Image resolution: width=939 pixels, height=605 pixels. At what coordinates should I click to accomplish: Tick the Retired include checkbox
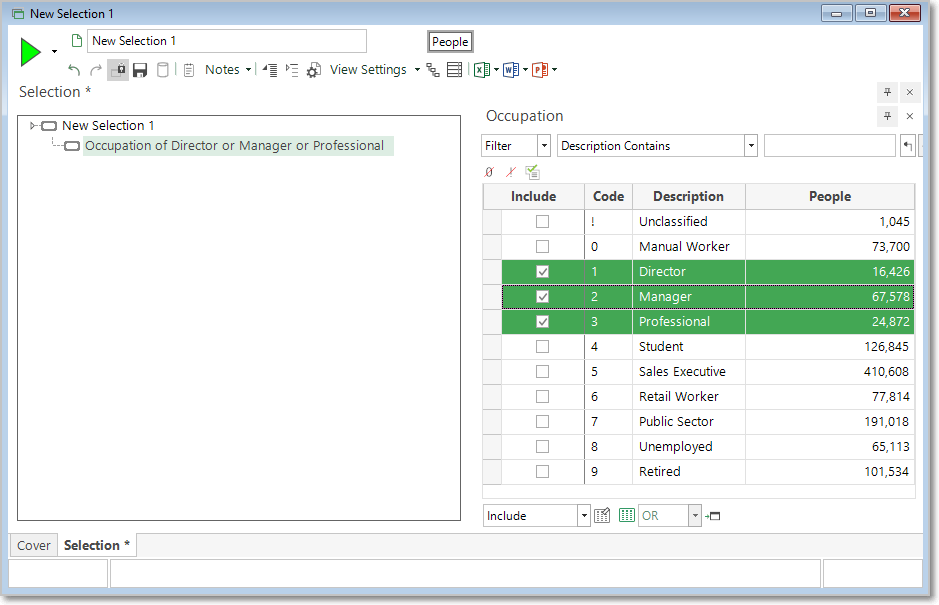tap(543, 472)
